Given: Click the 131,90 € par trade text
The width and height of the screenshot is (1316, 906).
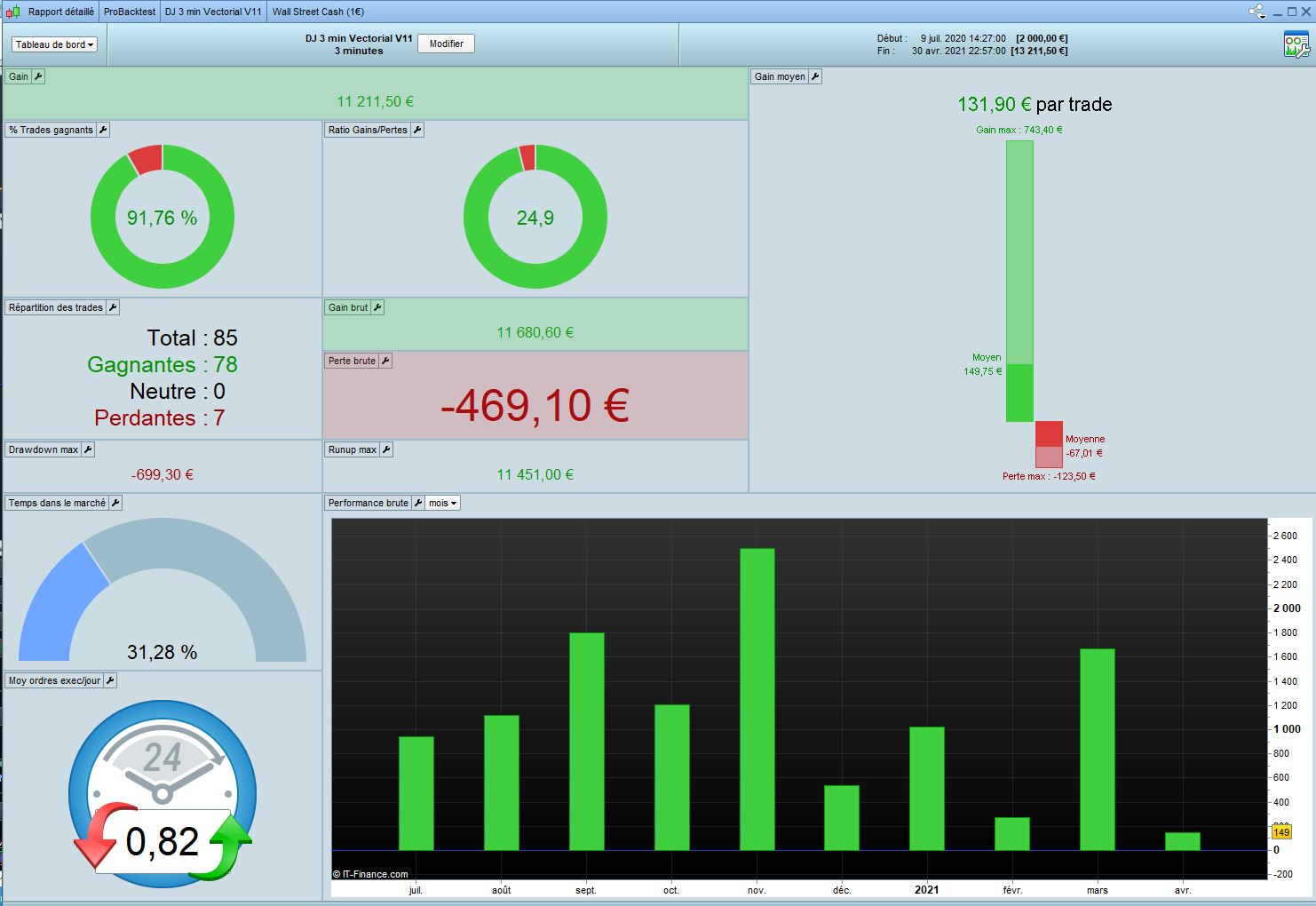Looking at the screenshot, I should tap(1035, 105).
